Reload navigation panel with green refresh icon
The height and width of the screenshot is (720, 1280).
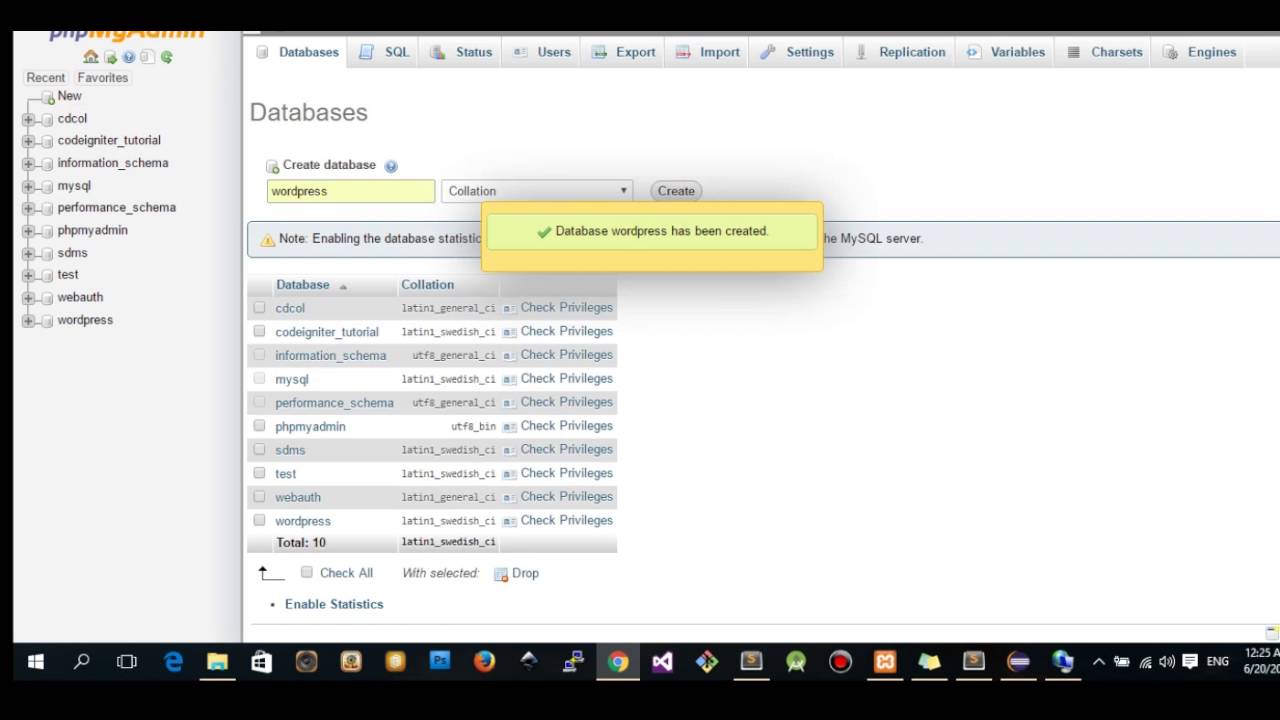pos(166,57)
